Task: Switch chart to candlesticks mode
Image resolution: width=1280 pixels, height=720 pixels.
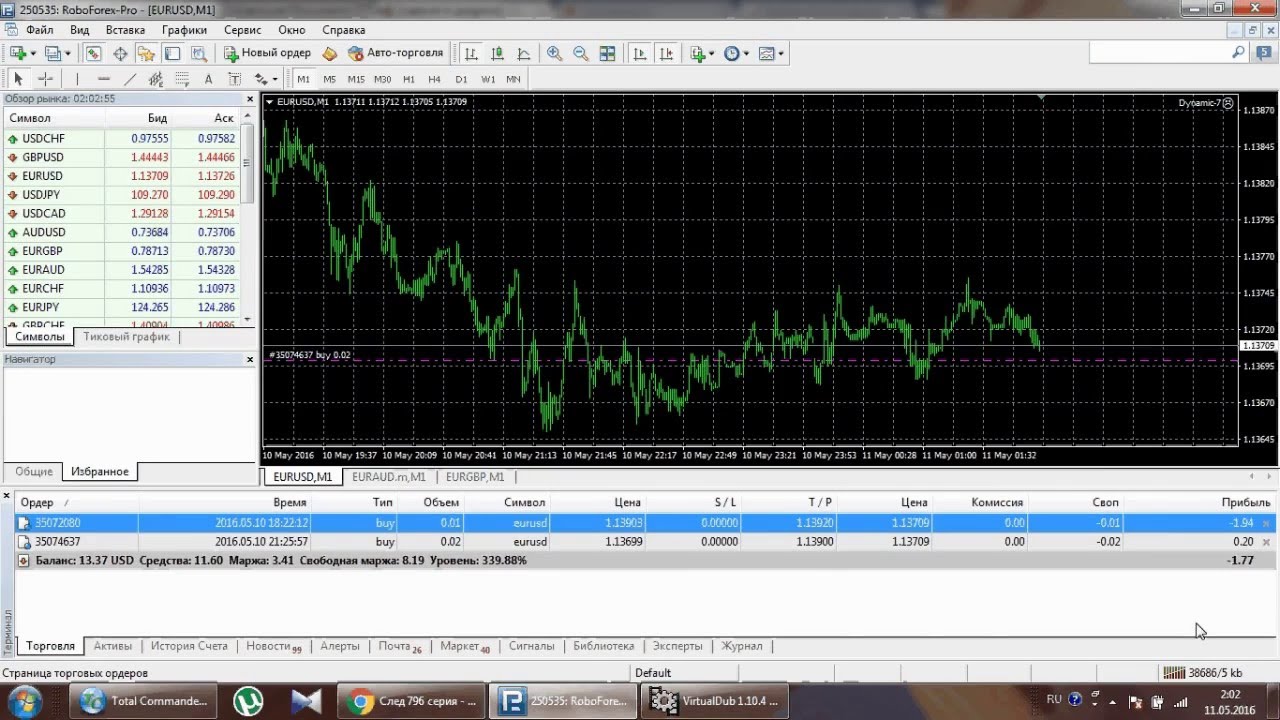Action: (x=497, y=53)
